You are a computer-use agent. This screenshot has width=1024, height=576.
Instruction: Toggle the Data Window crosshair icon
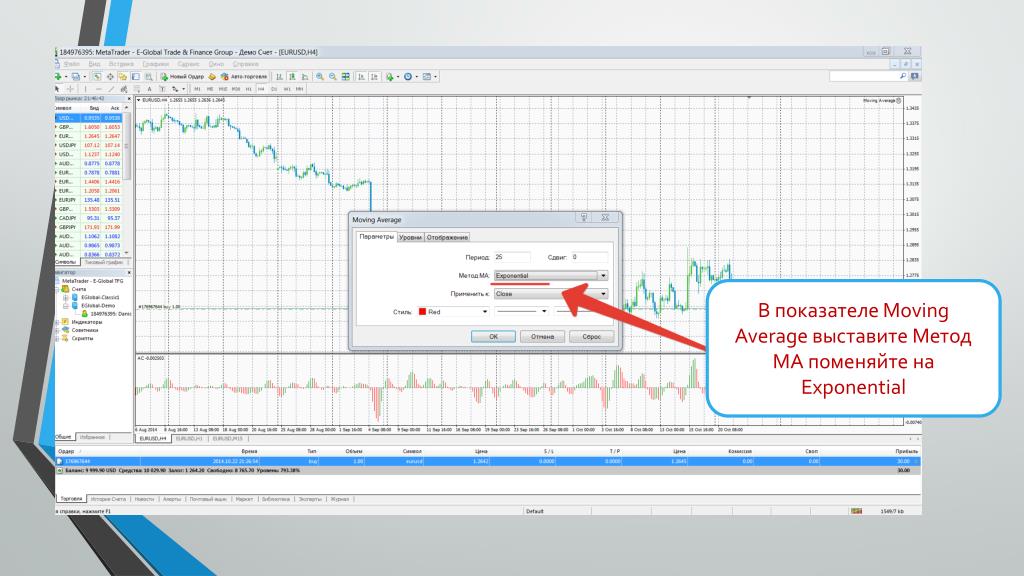pos(110,76)
